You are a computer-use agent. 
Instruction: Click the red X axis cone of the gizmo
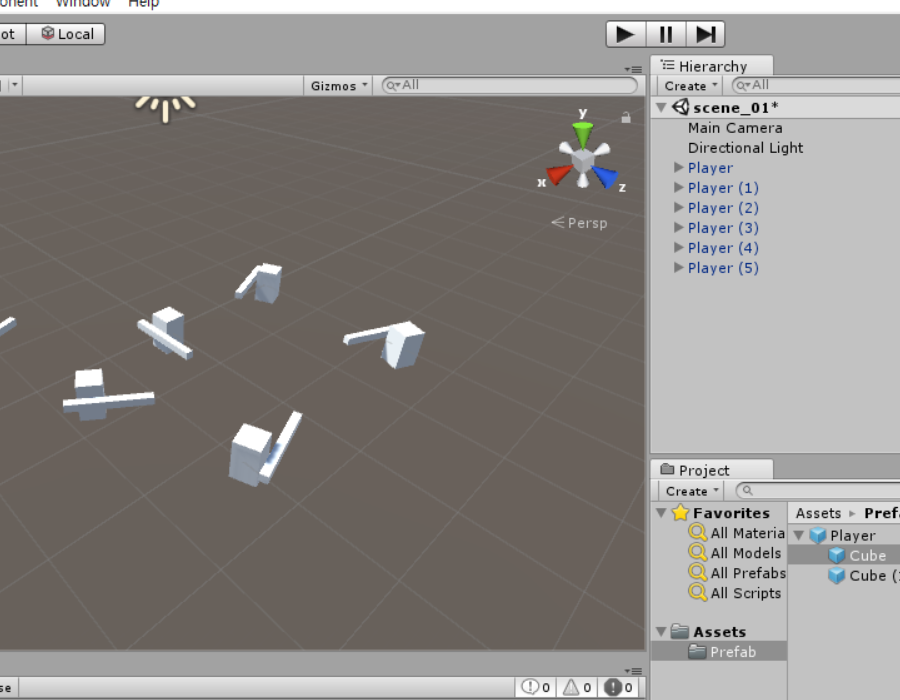click(x=559, y=174)
